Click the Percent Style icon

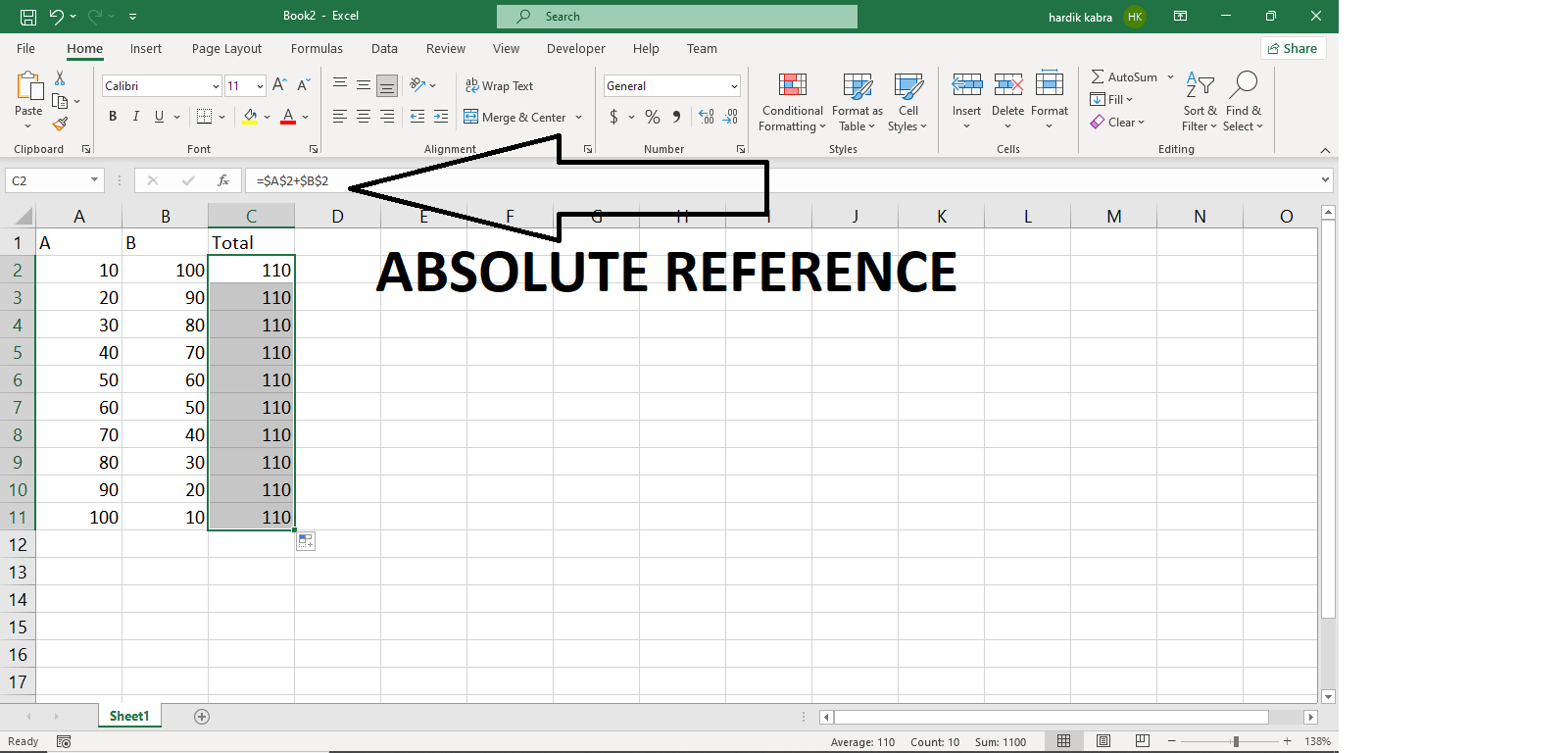(653, 117)
